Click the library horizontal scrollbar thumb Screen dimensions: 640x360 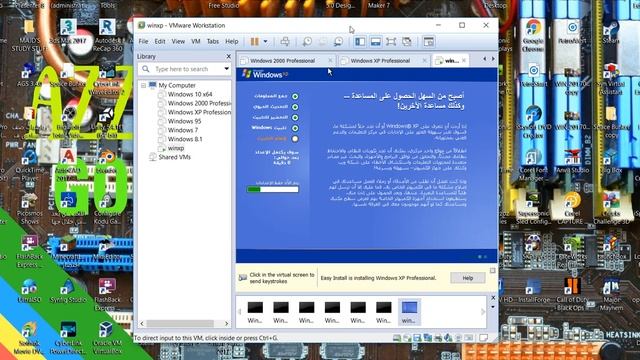click(x=180, y=324)
